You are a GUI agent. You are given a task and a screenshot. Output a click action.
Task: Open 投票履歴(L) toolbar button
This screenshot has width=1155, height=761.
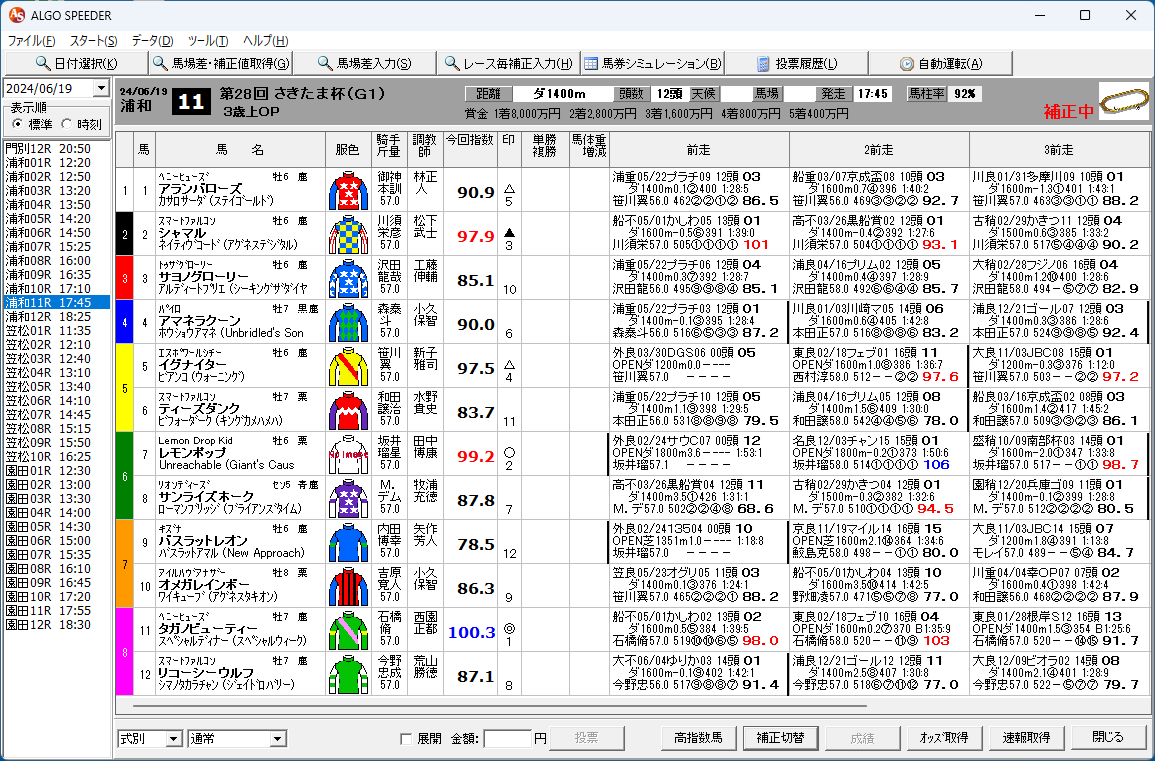coord(796,63)
